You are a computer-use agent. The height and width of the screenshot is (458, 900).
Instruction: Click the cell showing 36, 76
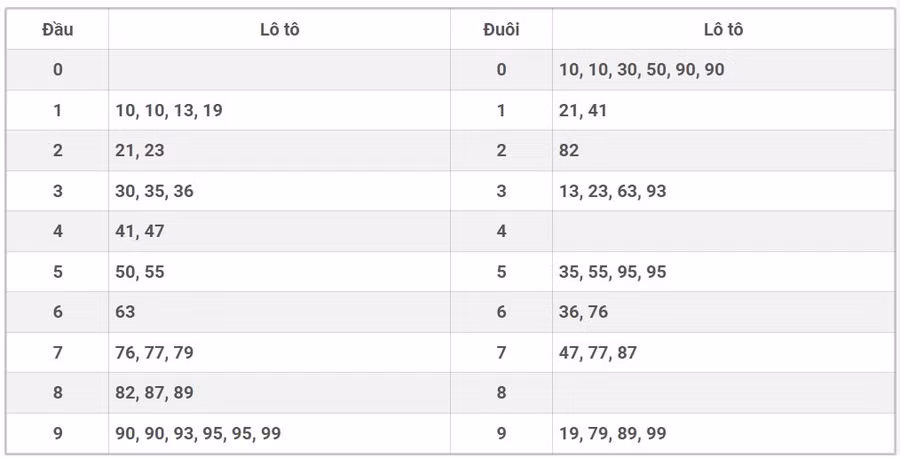click(584, 312)
